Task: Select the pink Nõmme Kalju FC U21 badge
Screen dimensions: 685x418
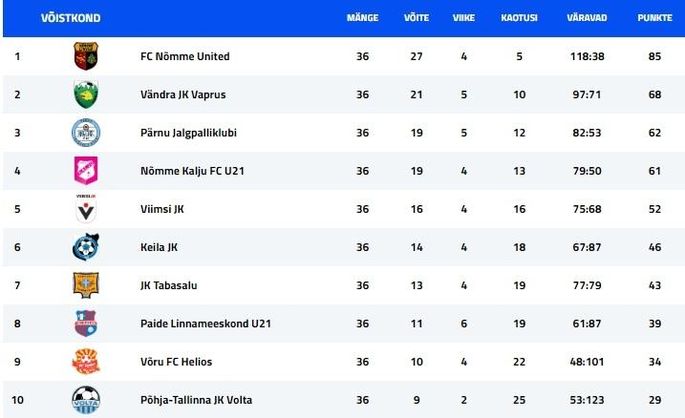Action: coord(86,170)
